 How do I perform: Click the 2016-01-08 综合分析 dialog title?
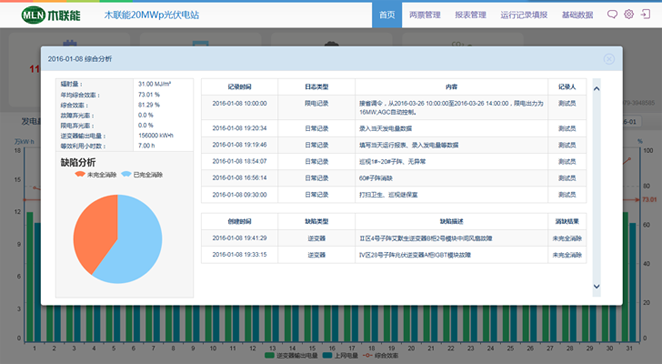(80, 59)
